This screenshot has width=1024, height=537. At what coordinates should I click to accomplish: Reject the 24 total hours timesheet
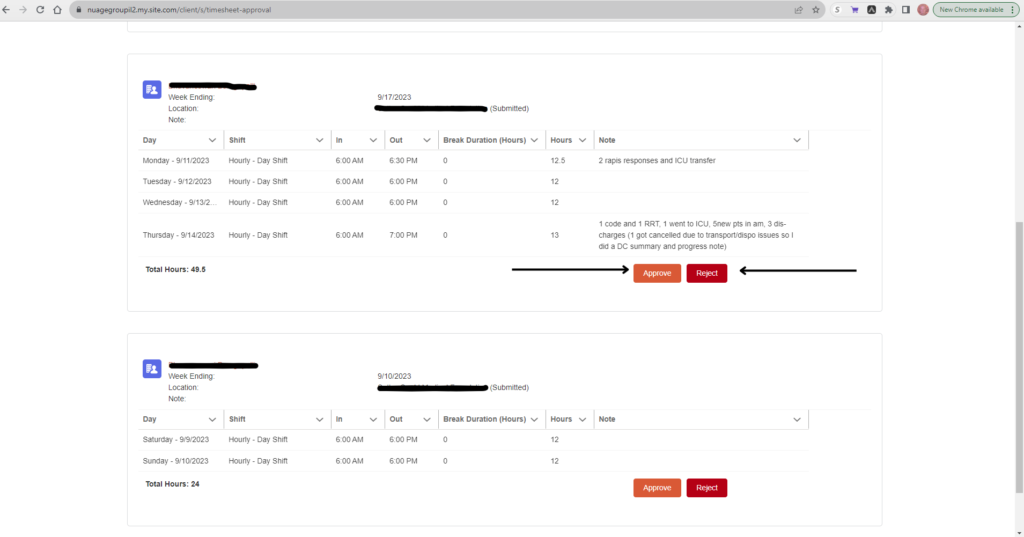706,488
